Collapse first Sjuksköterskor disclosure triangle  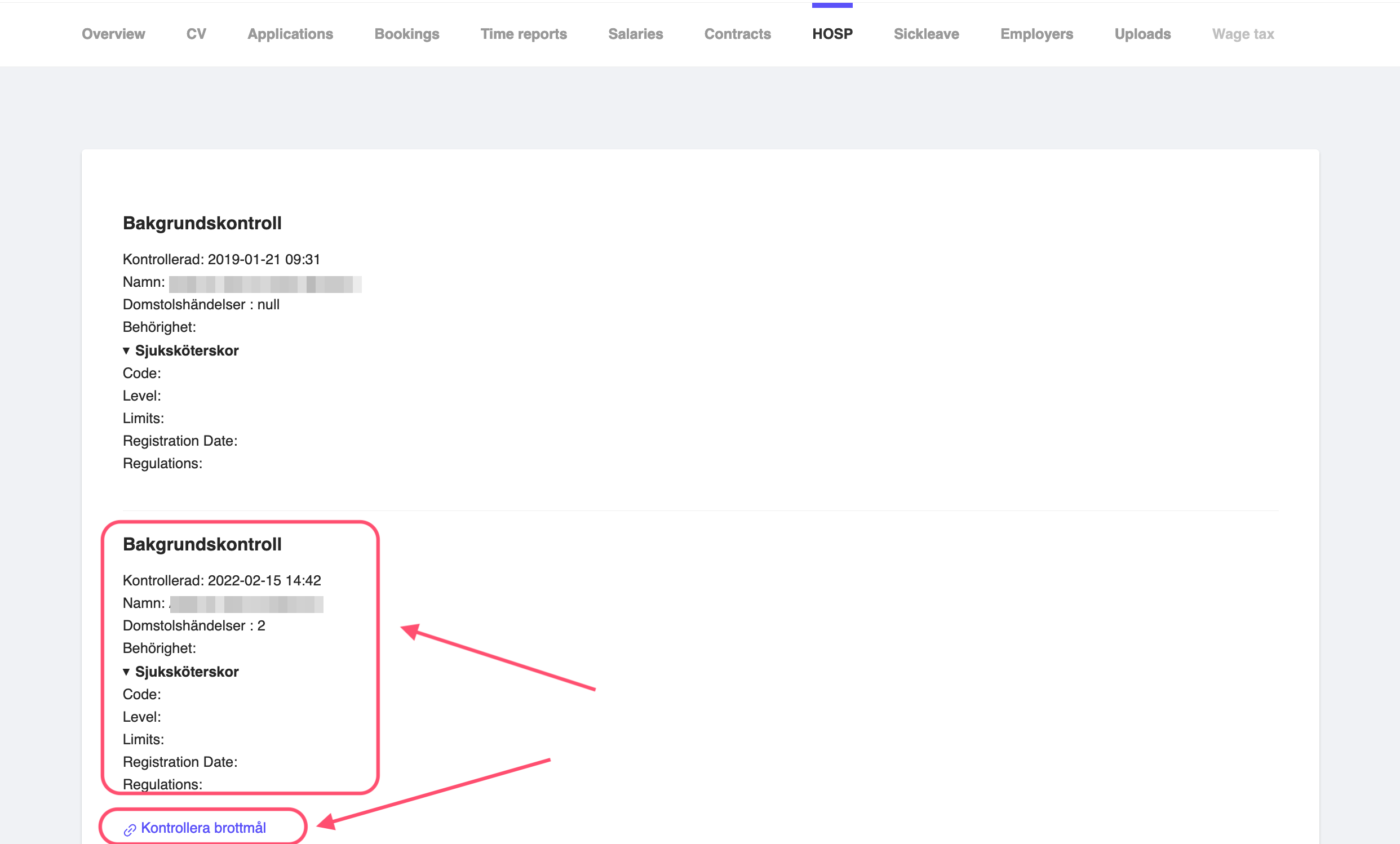pos(126,351)
